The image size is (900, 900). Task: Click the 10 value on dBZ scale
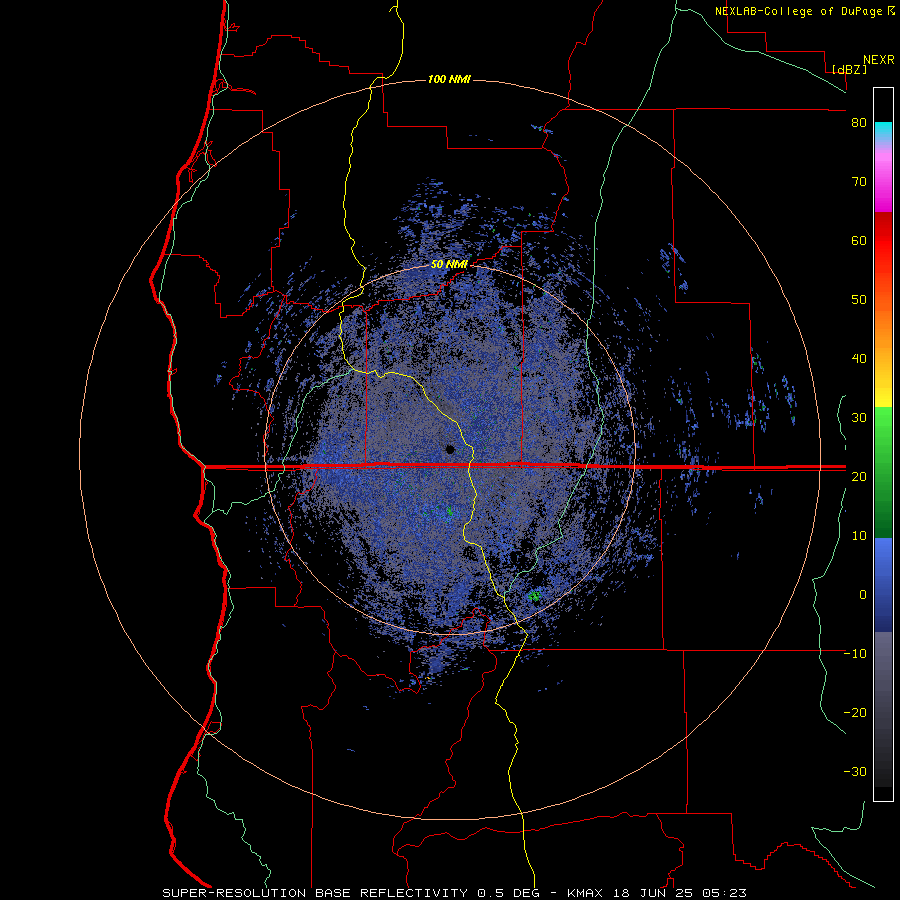pos(859,536)
